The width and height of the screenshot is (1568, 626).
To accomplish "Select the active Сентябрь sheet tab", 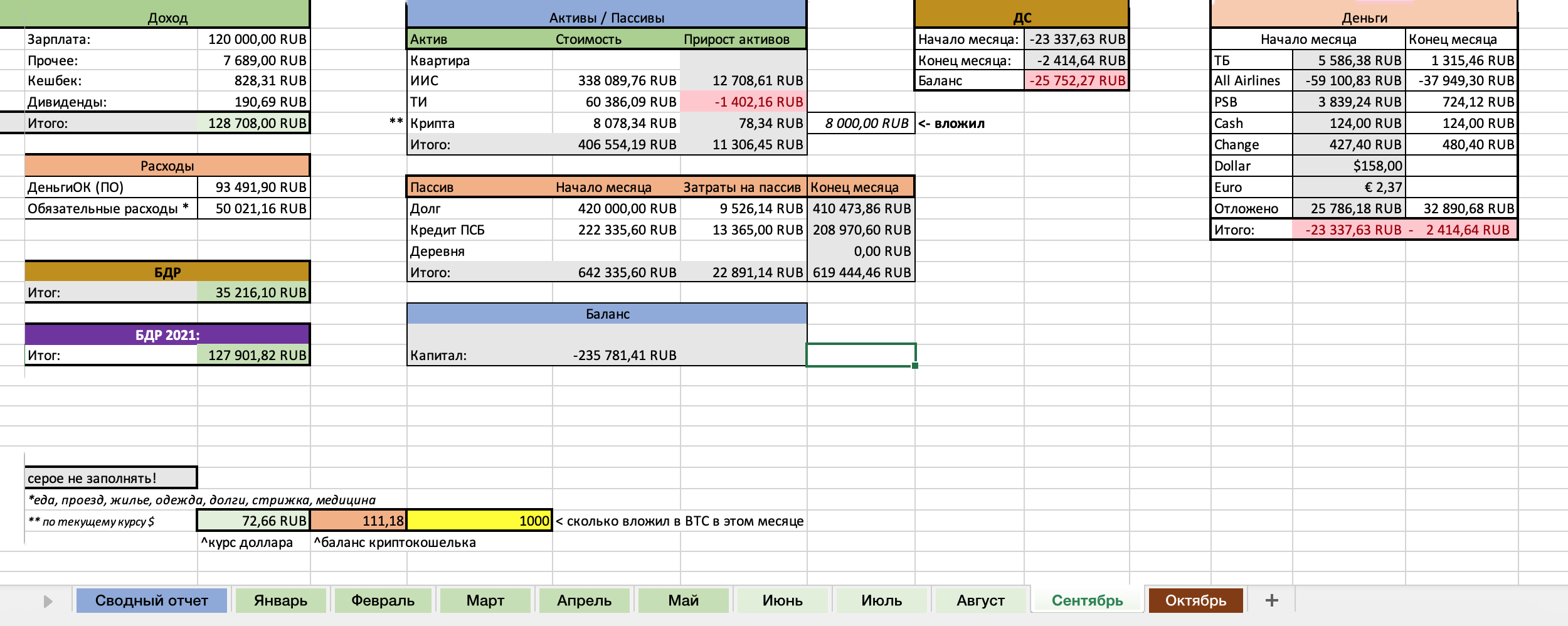I will point(1087,600).
